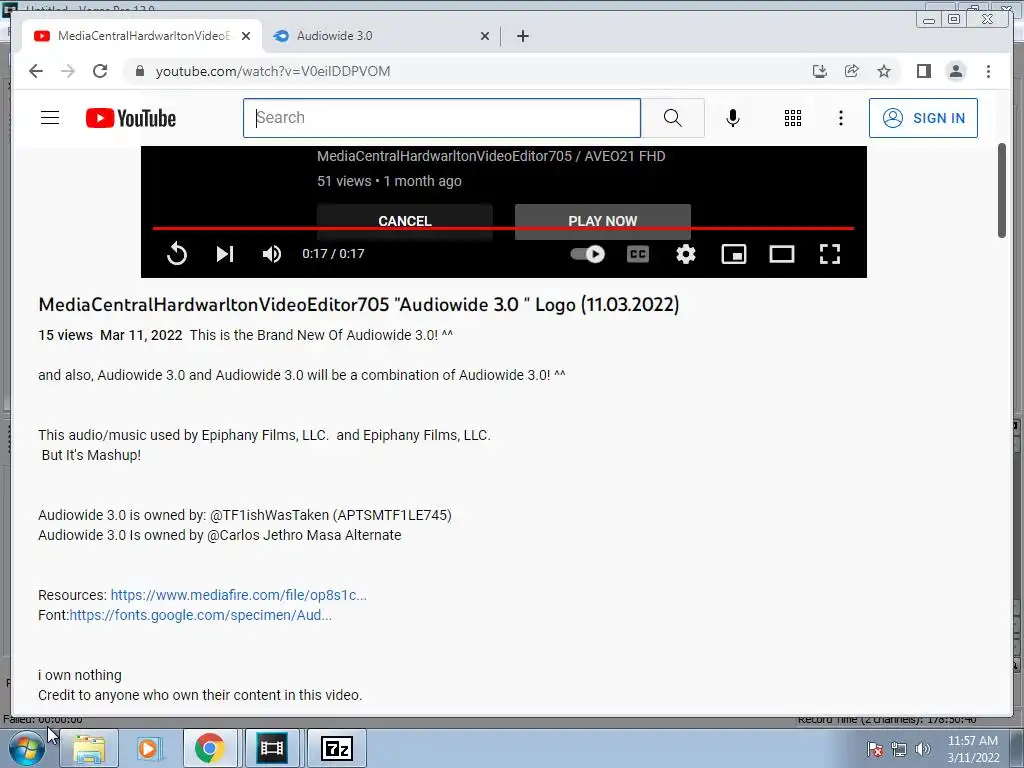Click the tray volume speaker icon
The height and width of the screenshot is (768, 1024).
pos(923,749)
